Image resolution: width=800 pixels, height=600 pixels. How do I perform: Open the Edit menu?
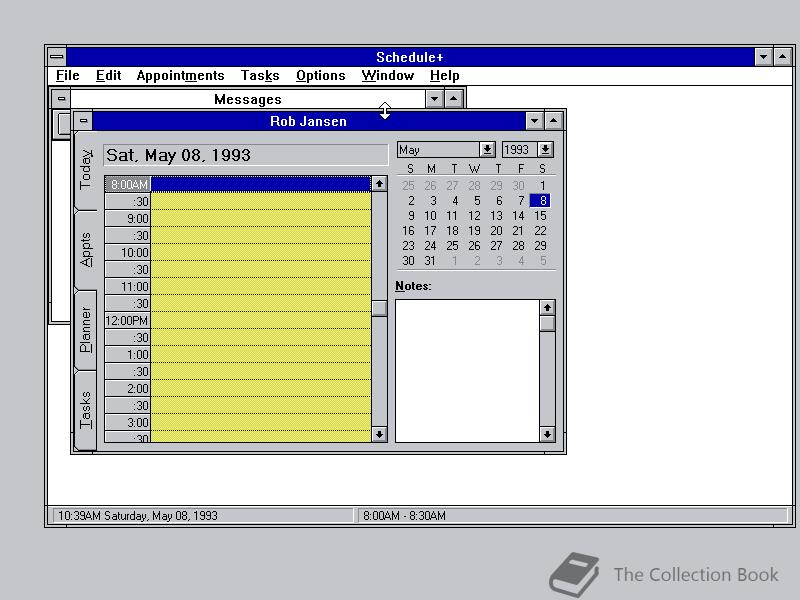tap(108, 76)
